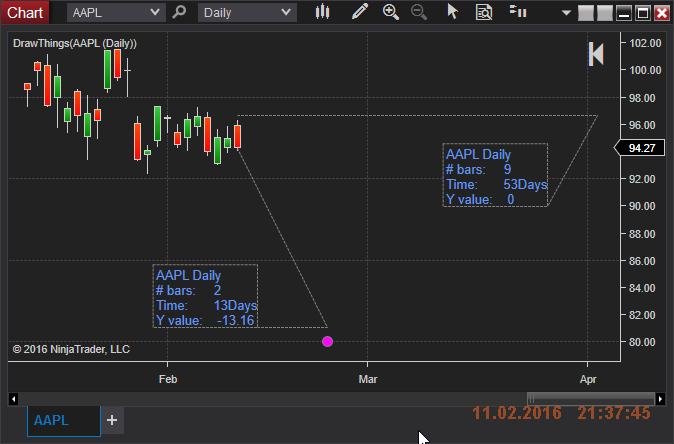Add a new tab with plus button
Screen dimensions: 674x444
[112, 420]
